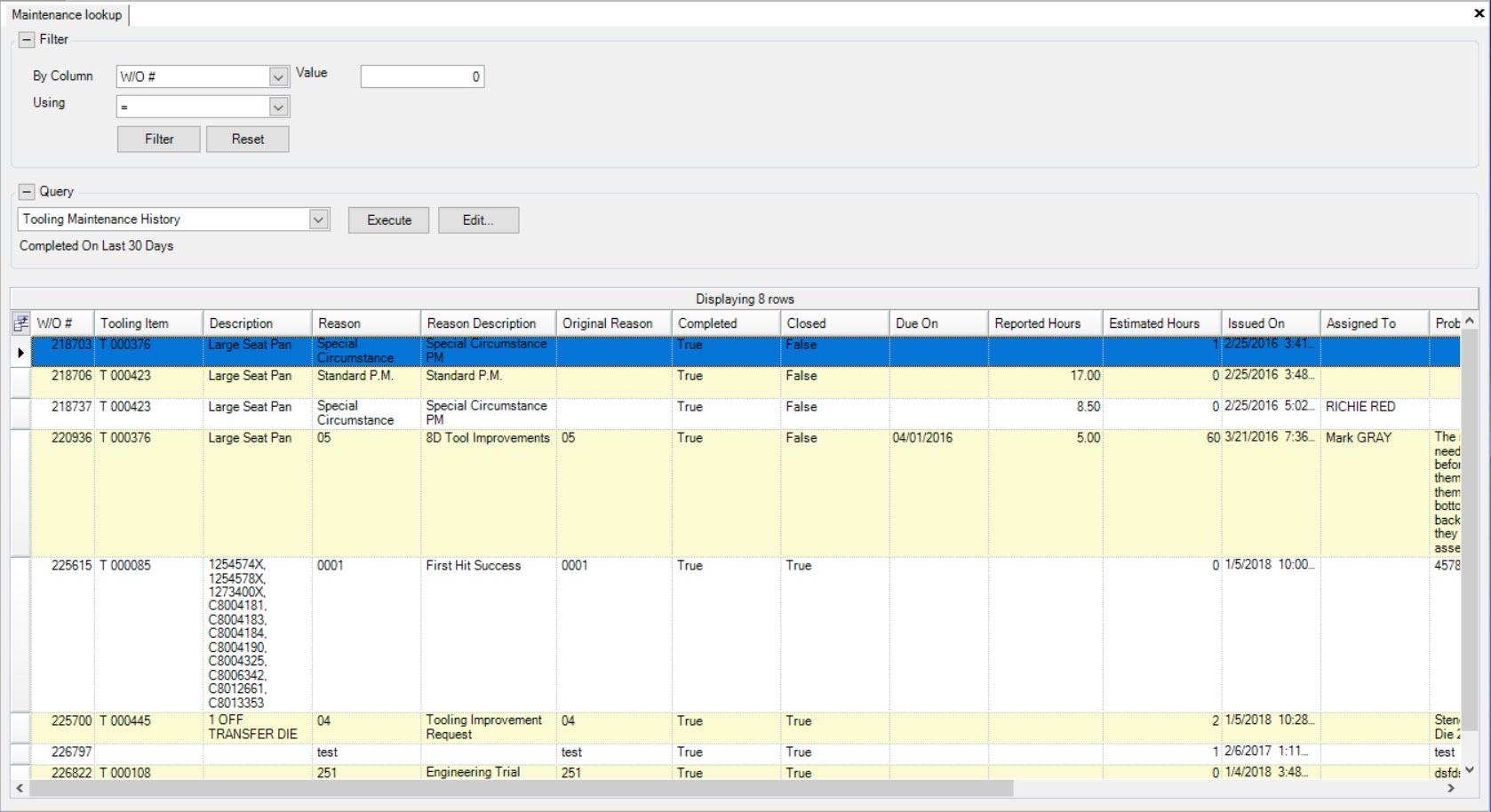1491x812 pixels.
Task: Collapse the Filter section
Action: point(27,39)
